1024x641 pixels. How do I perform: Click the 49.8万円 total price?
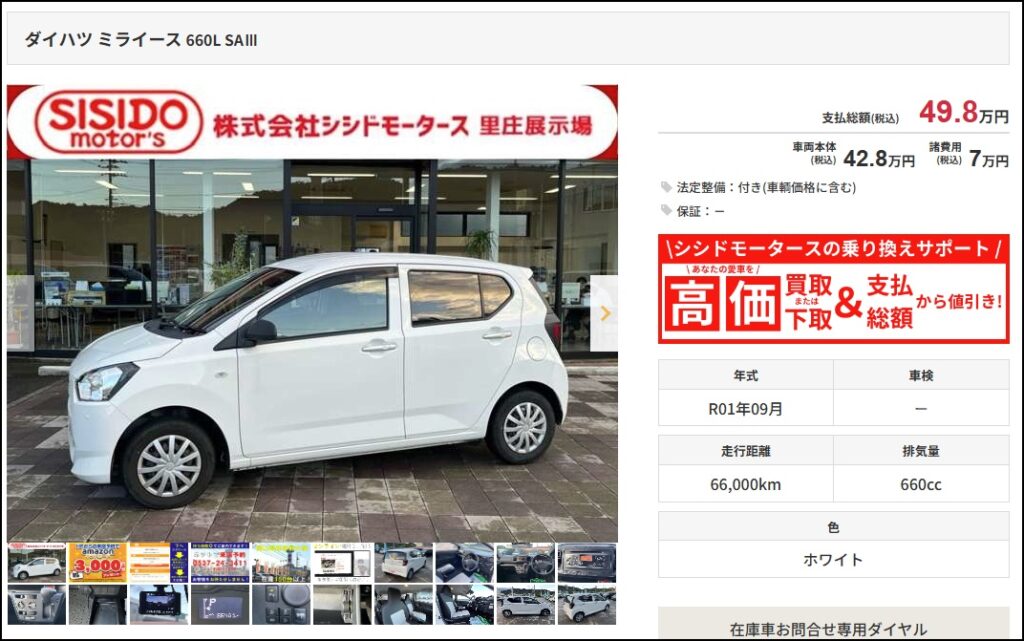(964, 112)
